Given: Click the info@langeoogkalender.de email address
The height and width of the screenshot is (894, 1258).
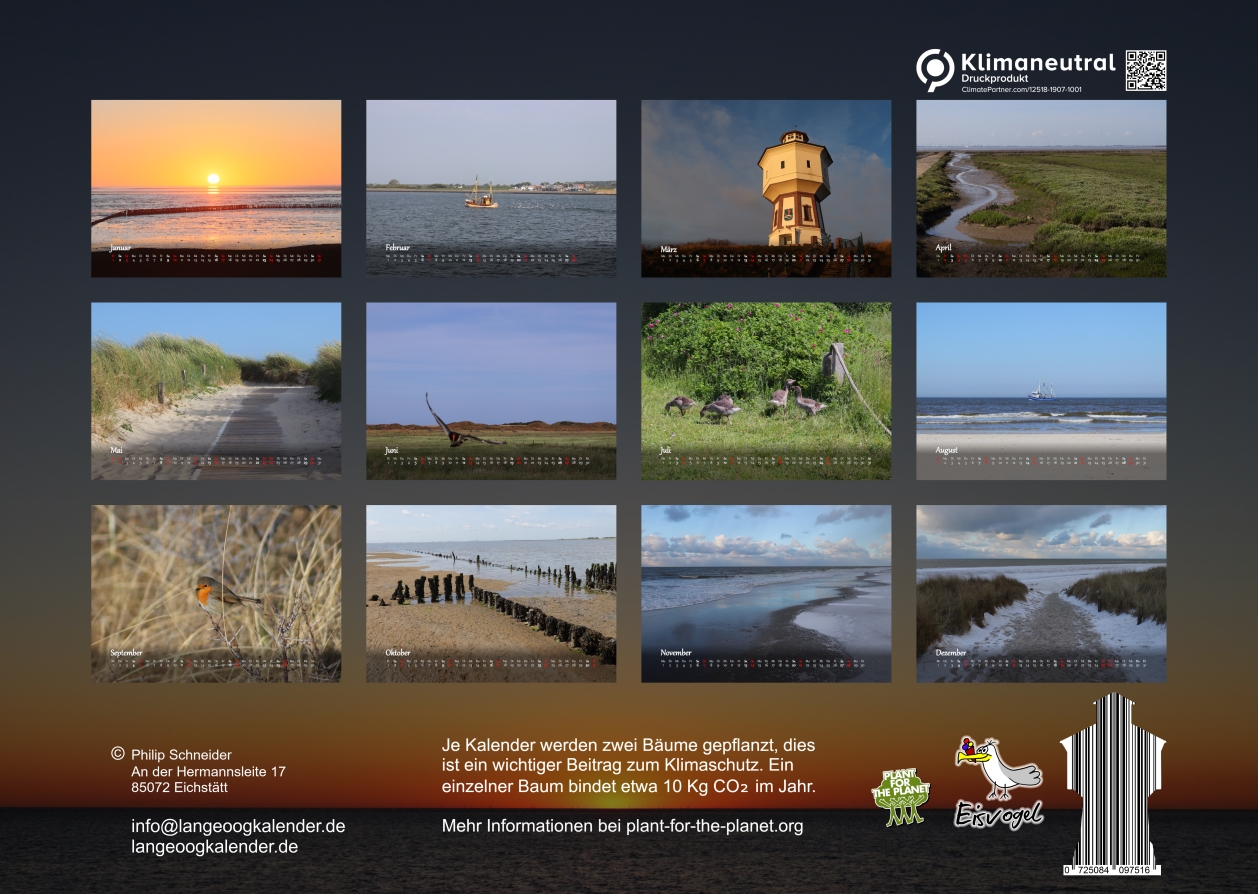Looking at the screenshot, I should pyautogui.click(x=238, y=826).
